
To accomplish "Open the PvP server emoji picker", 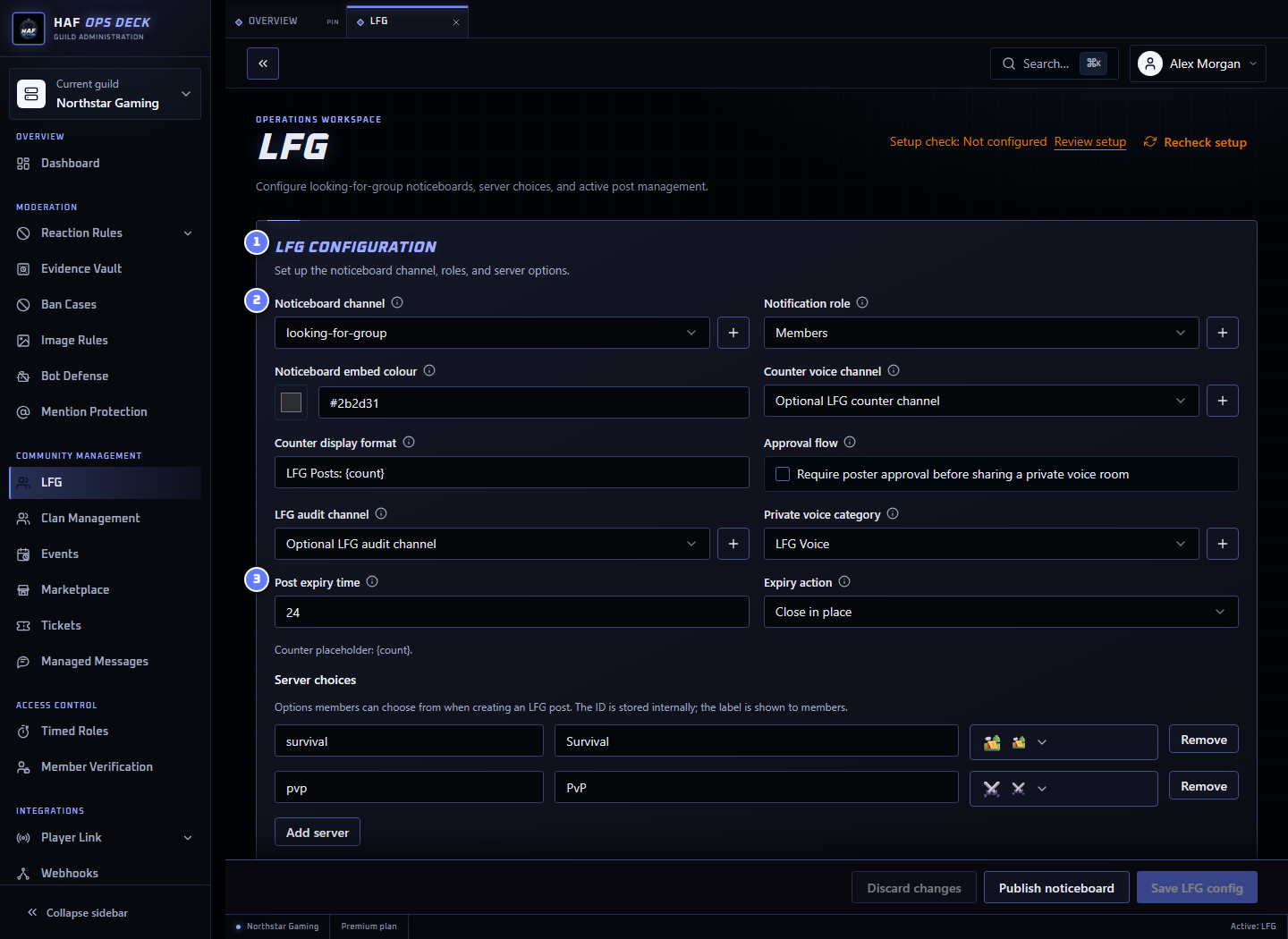I will click(1063, 789).
